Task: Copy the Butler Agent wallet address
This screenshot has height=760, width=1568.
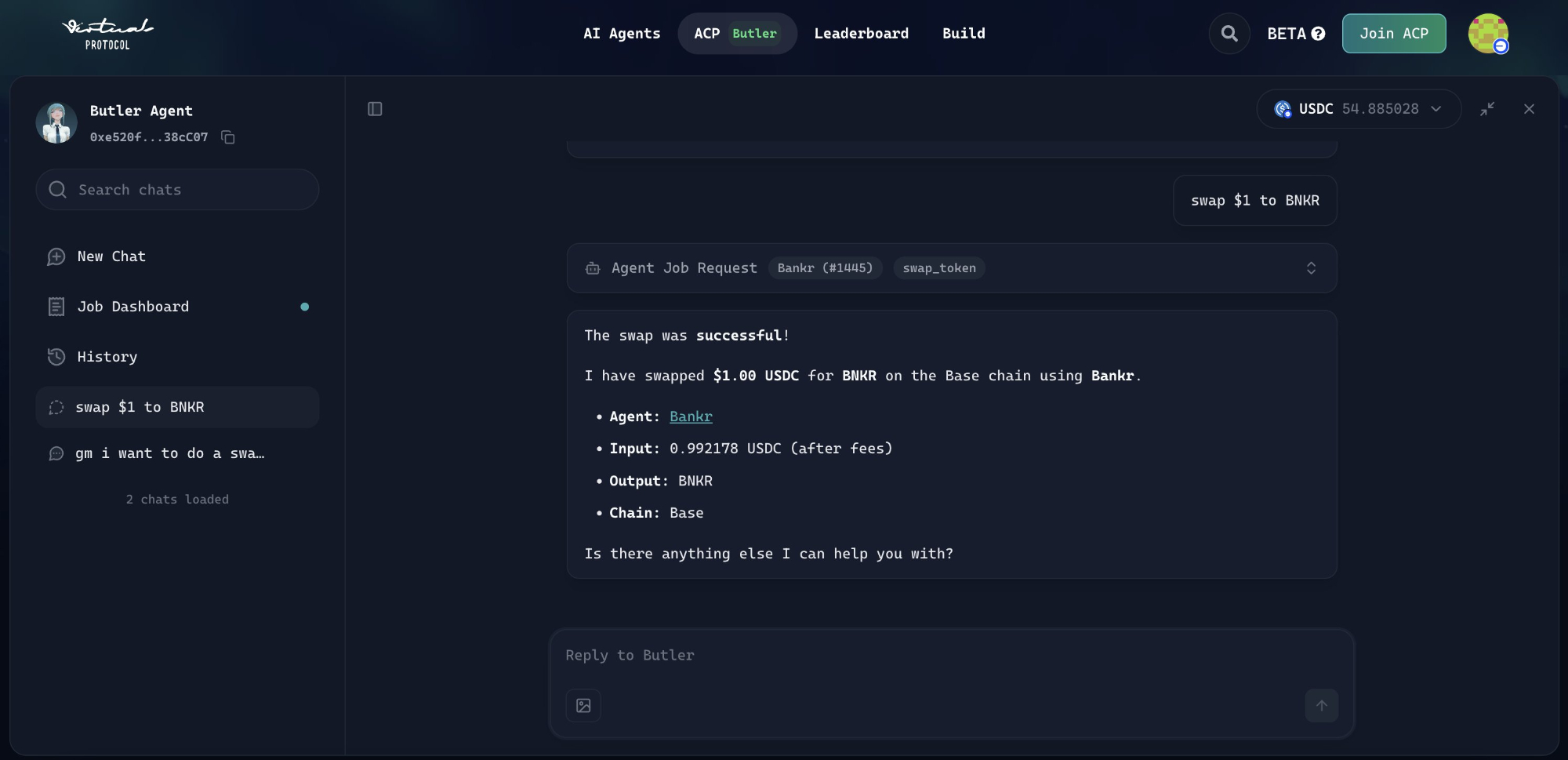Action: coord(228,137)
